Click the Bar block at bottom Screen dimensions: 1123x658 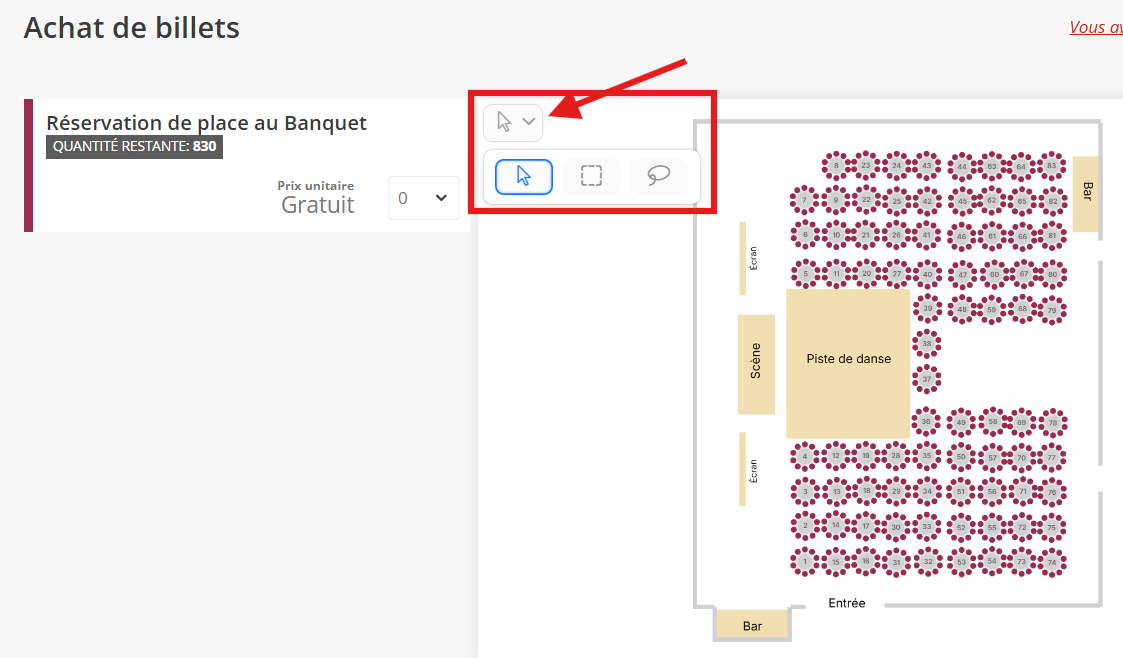pyautogui.click(x=752, y=625)
